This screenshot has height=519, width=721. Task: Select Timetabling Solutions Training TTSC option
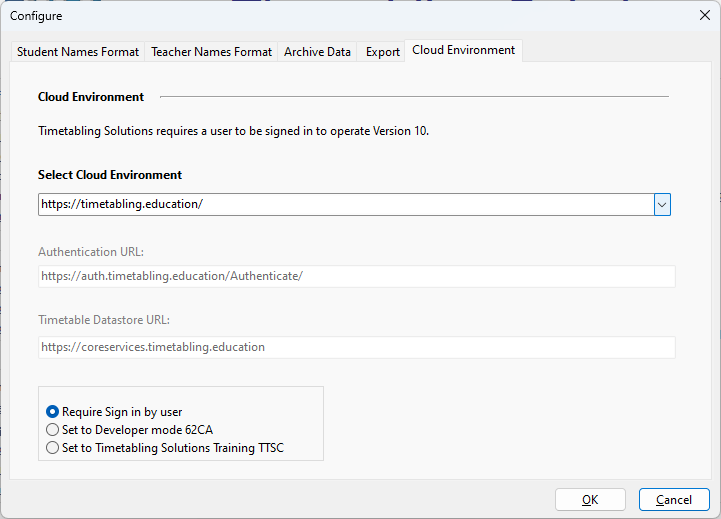pyautogui.click(x=165, y=448)
